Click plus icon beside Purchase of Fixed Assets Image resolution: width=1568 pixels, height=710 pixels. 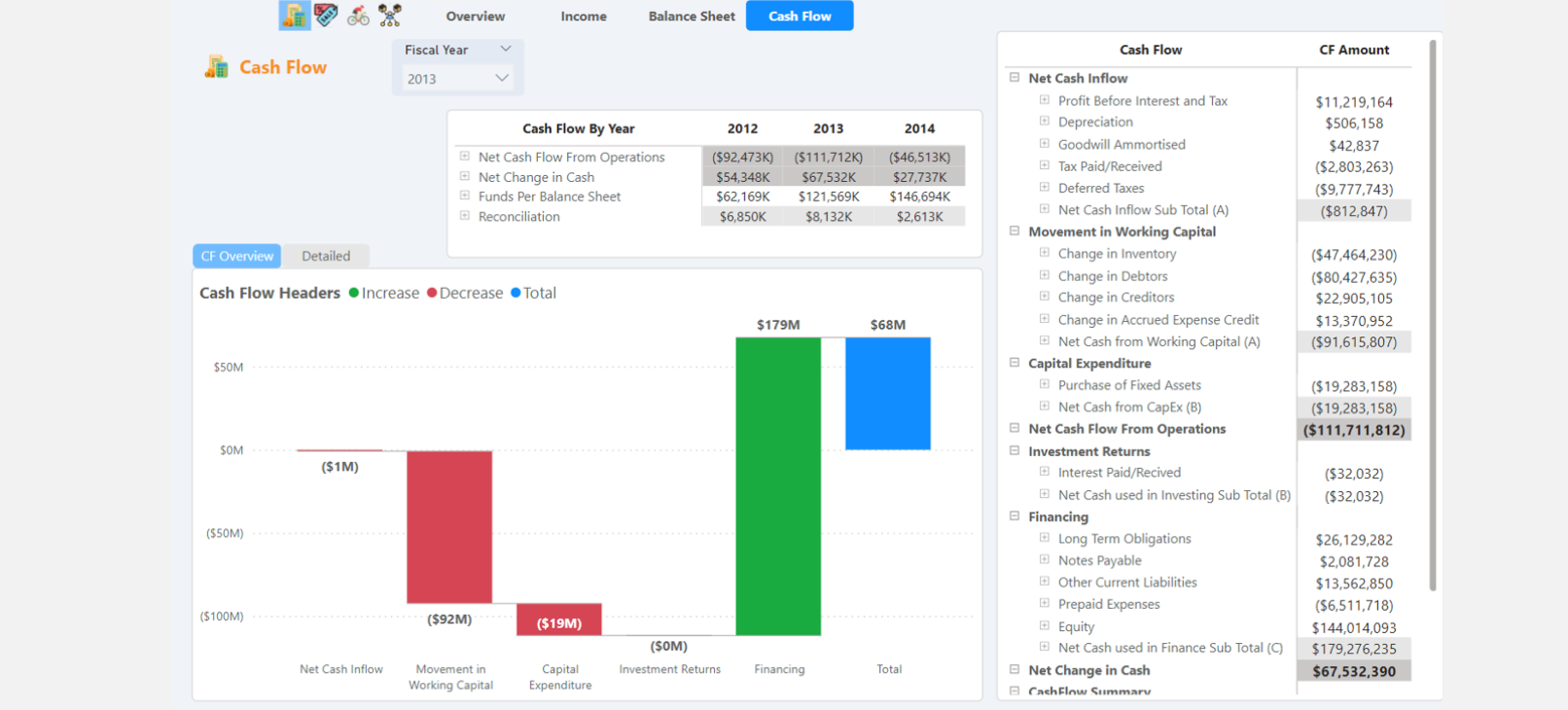[x=1044, y=384]
